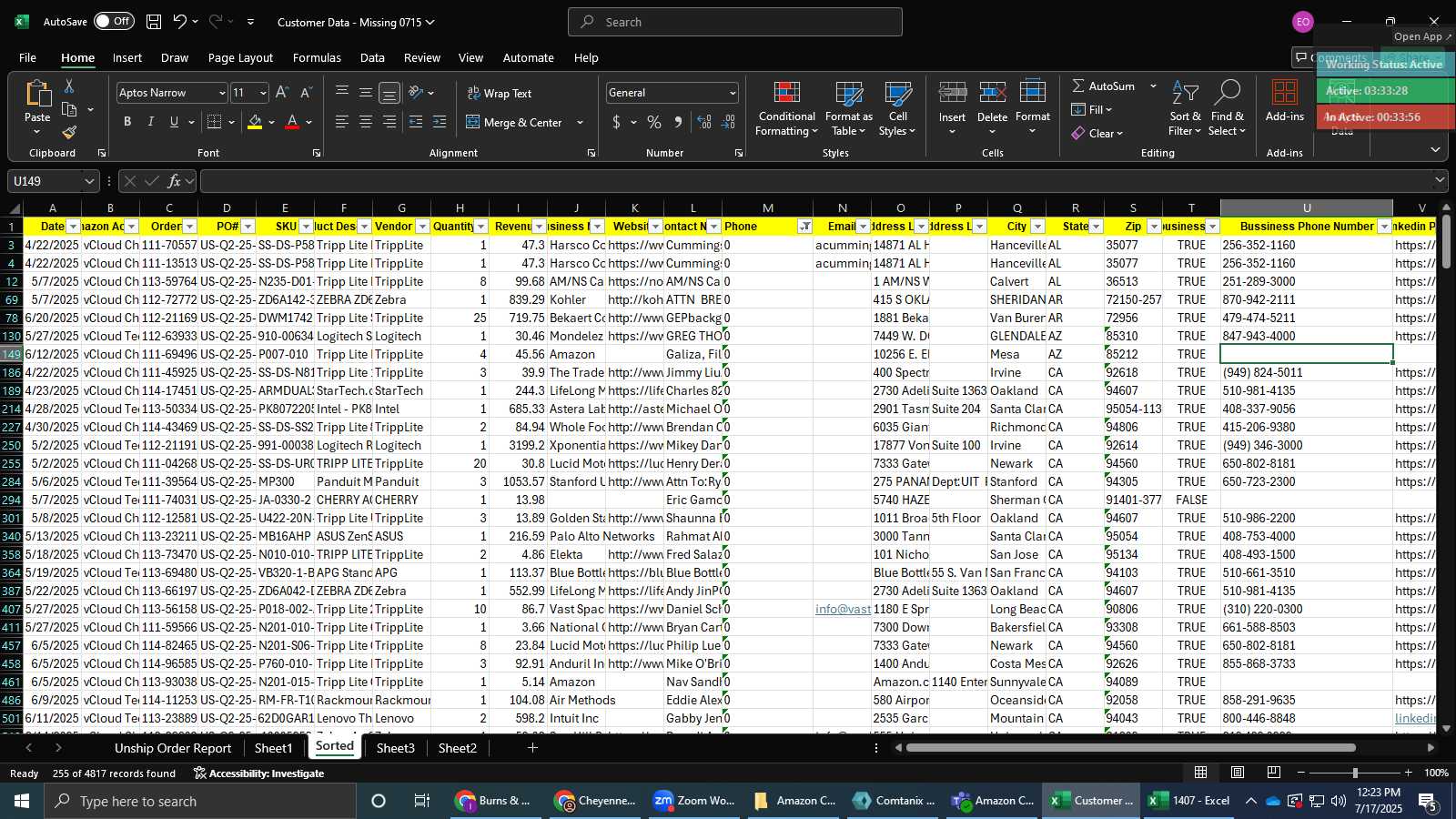Toggle Middle Align vertical alignment

[366, 93]
